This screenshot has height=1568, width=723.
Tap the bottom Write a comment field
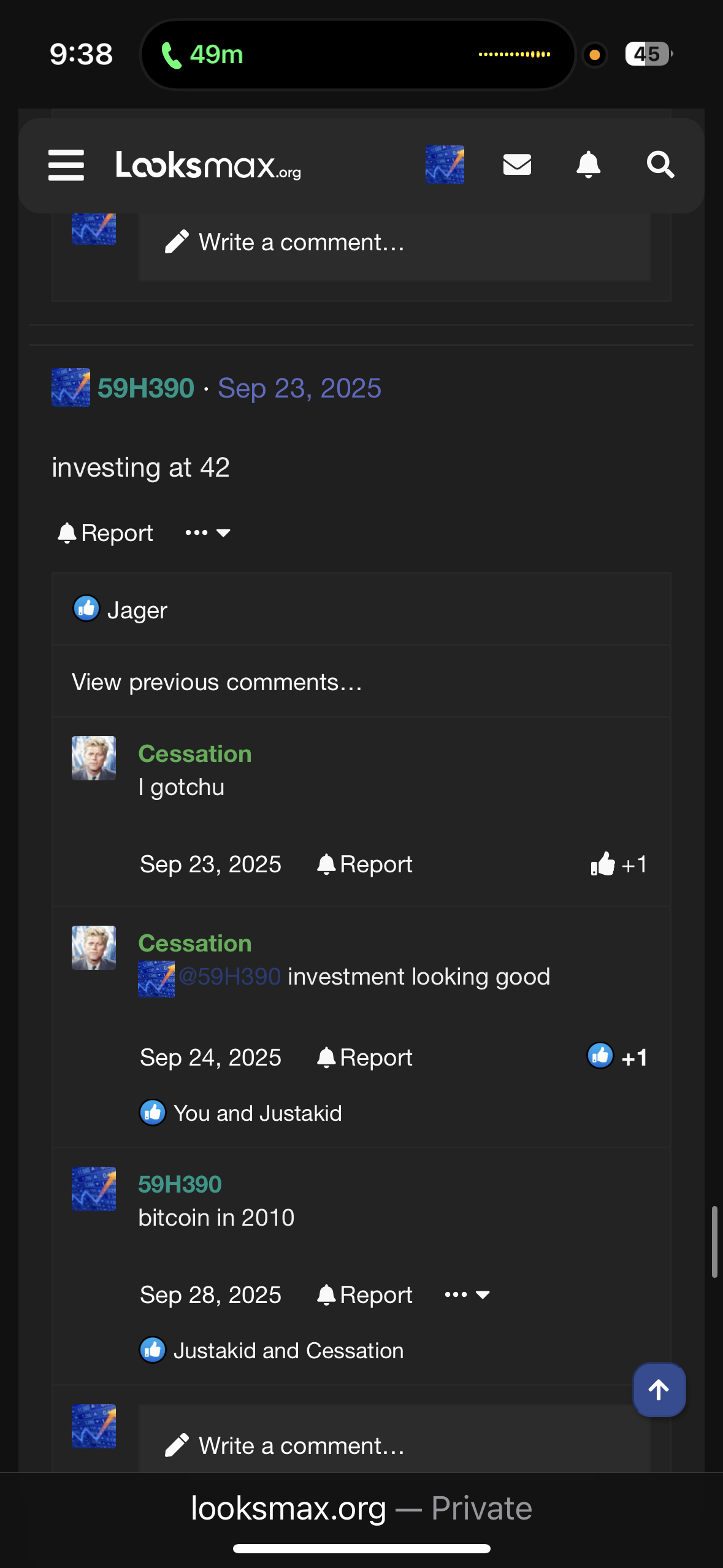click(x=394, y=1445)
